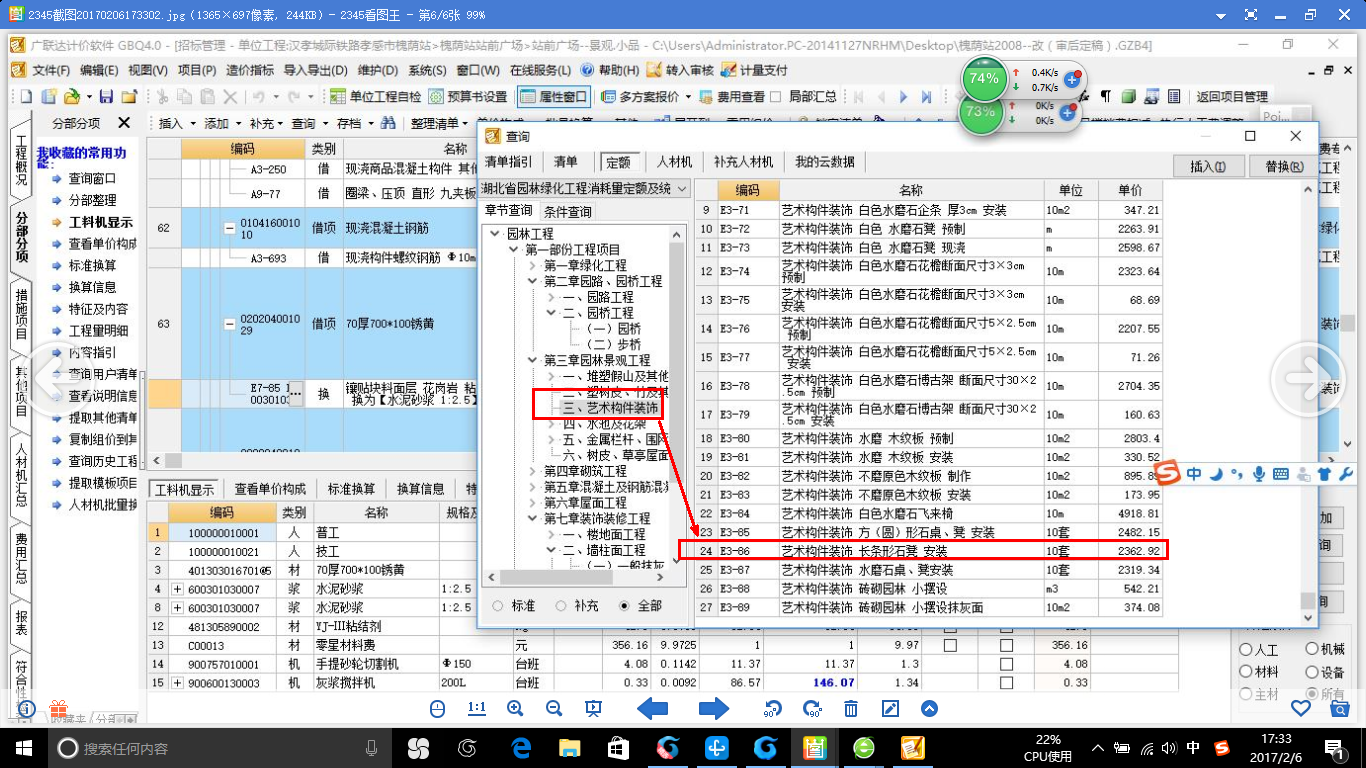1366x768 pixels.
Task: Open 查询窗口 in favorites list
Action: pos(92,179)
